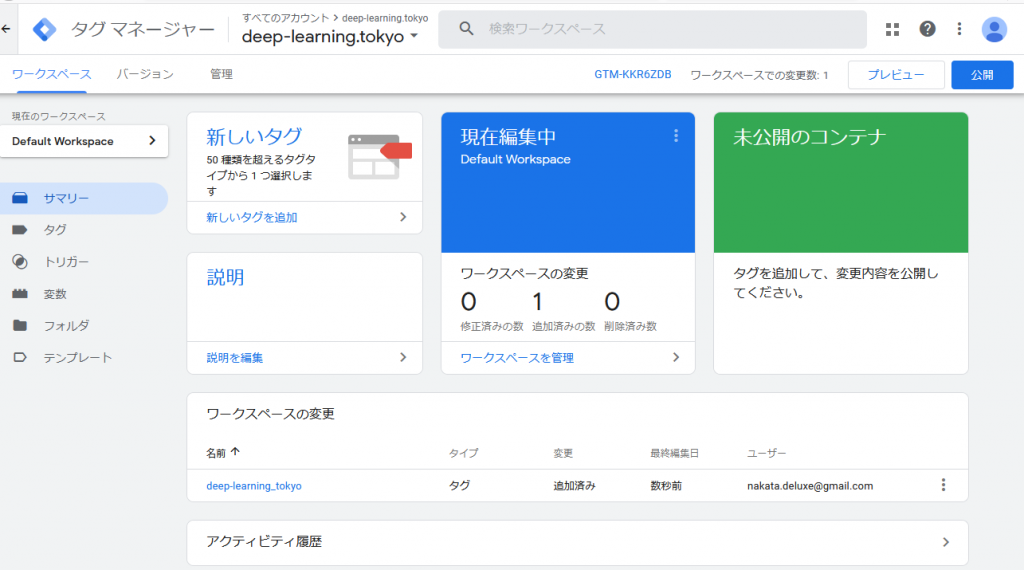Open the help question mark icon
The height and width of the screenshot is (570, 1024).
(927, 29)
